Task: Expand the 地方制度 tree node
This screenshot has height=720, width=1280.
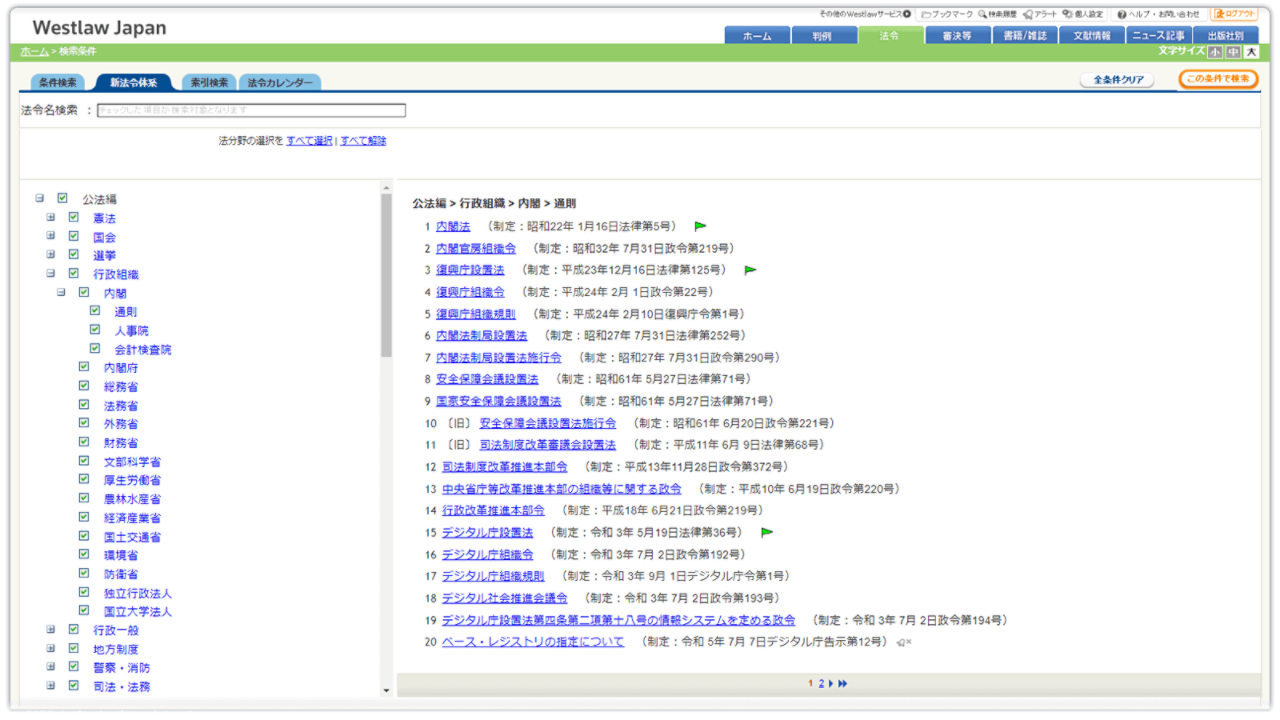Action: [50, 649]
